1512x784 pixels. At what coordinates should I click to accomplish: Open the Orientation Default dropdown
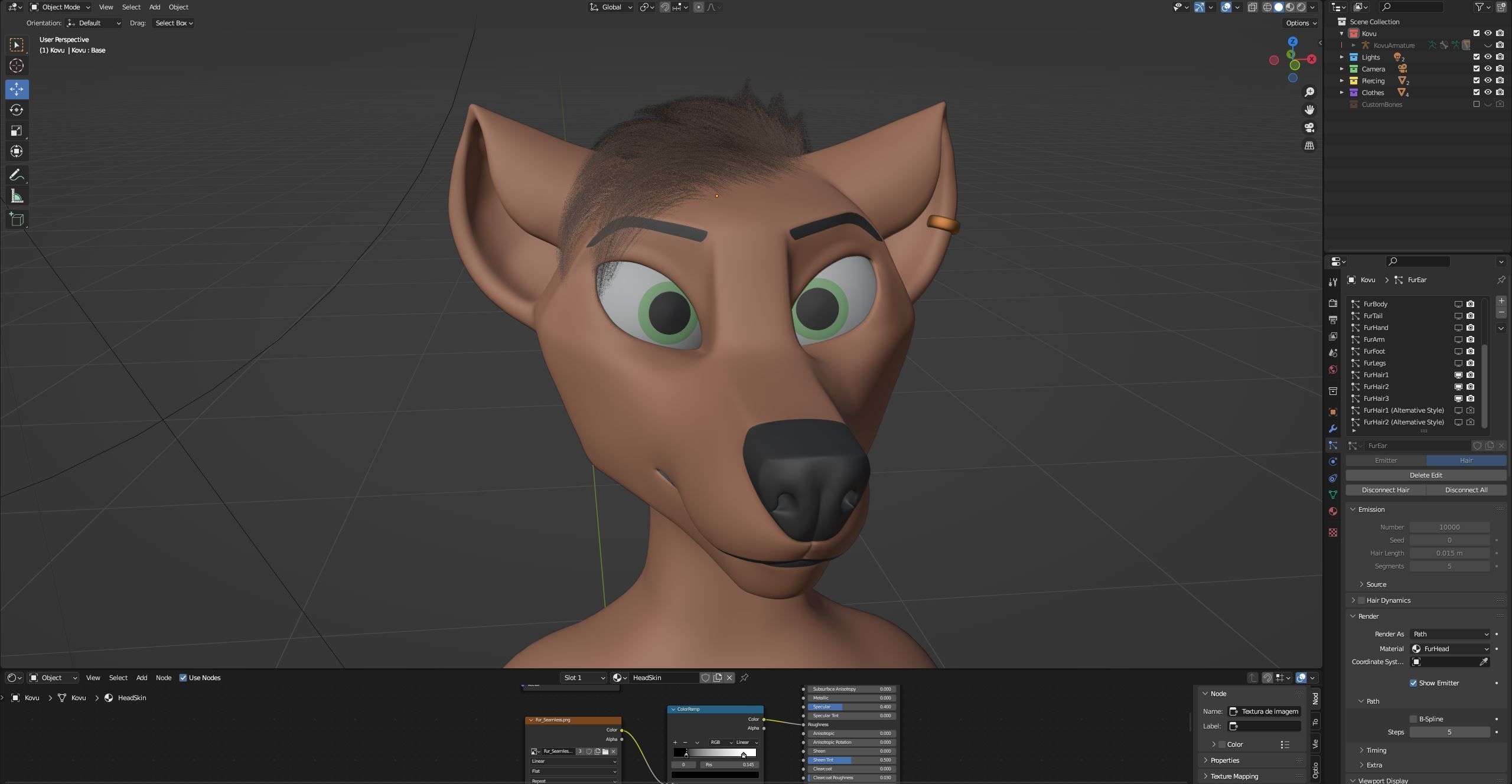click(x=94, y=23)
